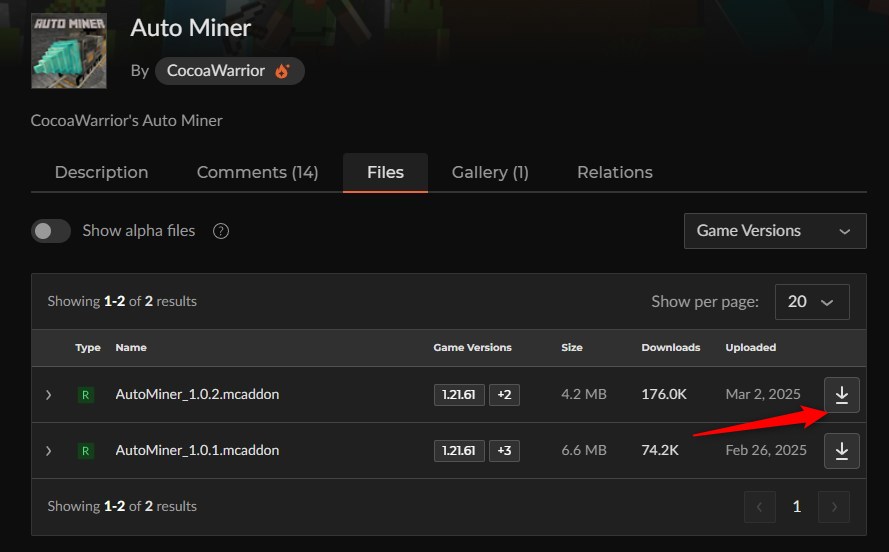Screen dimensions: 889x552
Task: Download AutoMiner_1.0.1.mcaddon file
Action: pyautogui.click(x=841, y=451)
